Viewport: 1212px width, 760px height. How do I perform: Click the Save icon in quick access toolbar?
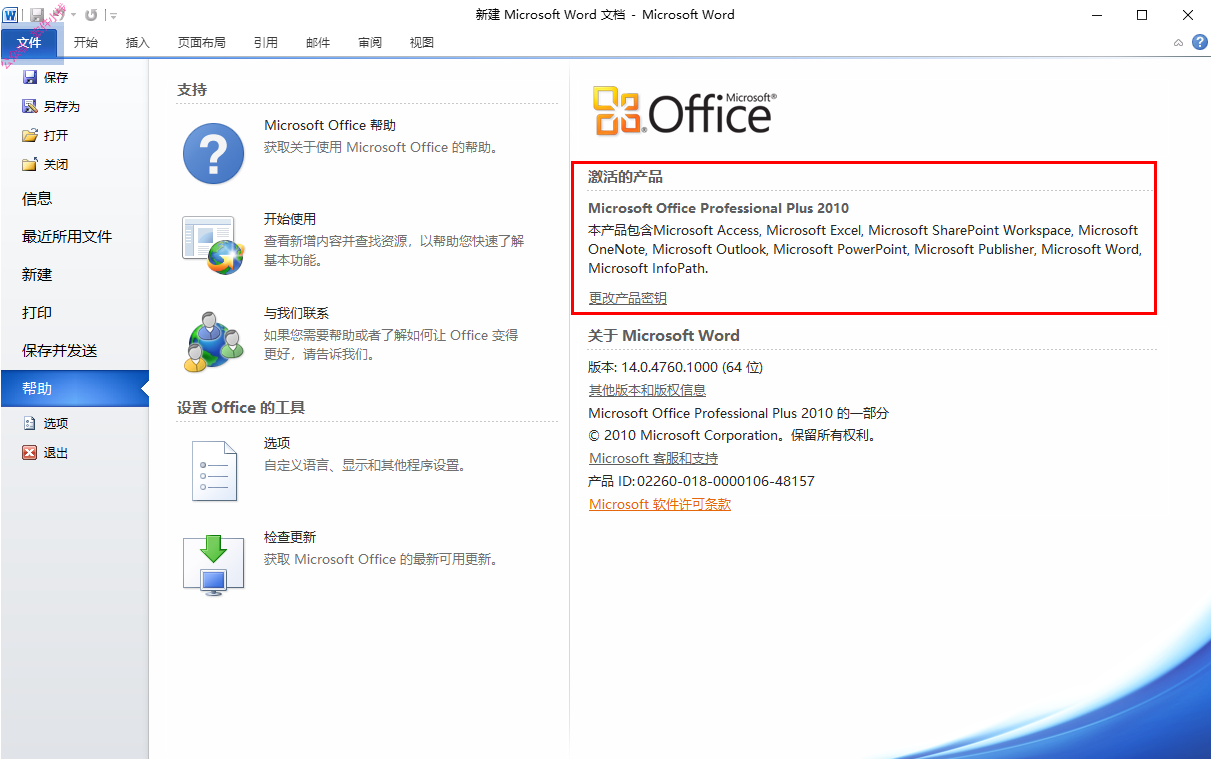pyautogui.click(x=37, y=14)
